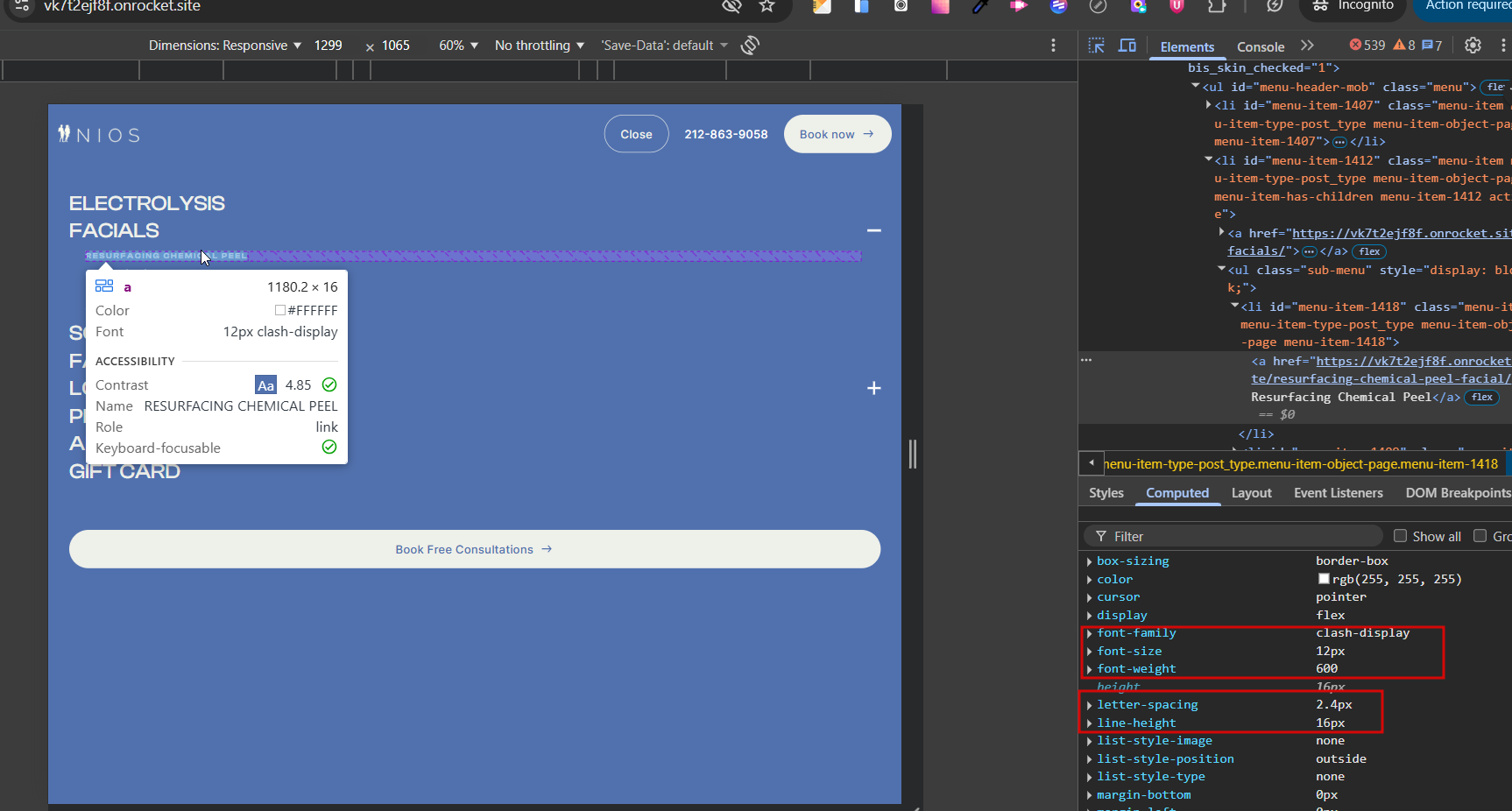The height and width of the screenshot is (811, 1512).
Task: Collapse the FACIALS menu with minus icon
Action: tap(873, 230)
